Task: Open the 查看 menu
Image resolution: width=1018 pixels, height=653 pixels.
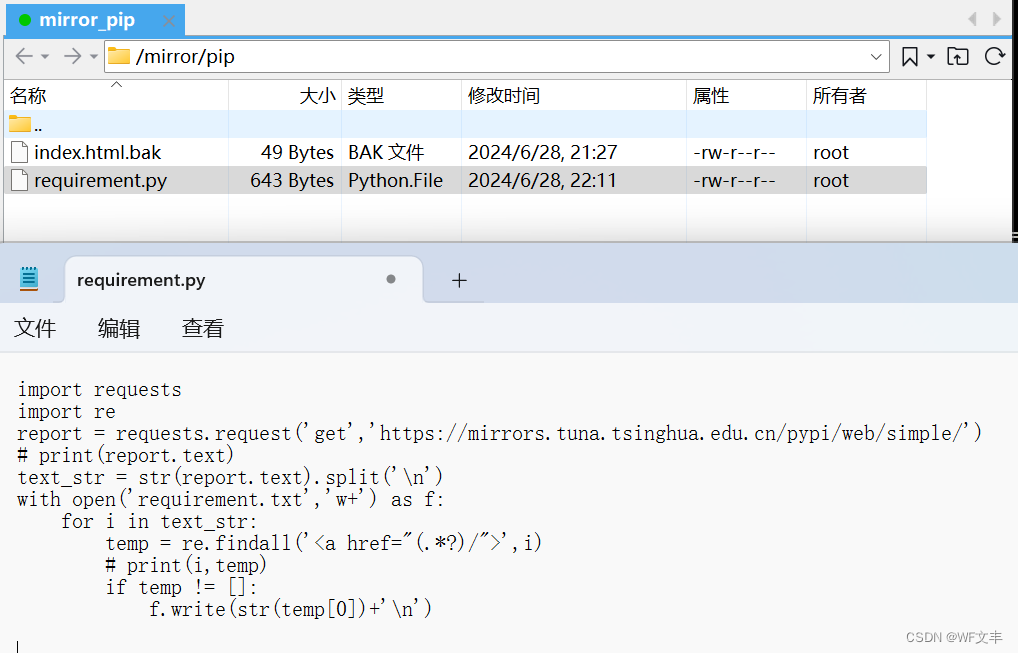Action: (x=203, y=328)
